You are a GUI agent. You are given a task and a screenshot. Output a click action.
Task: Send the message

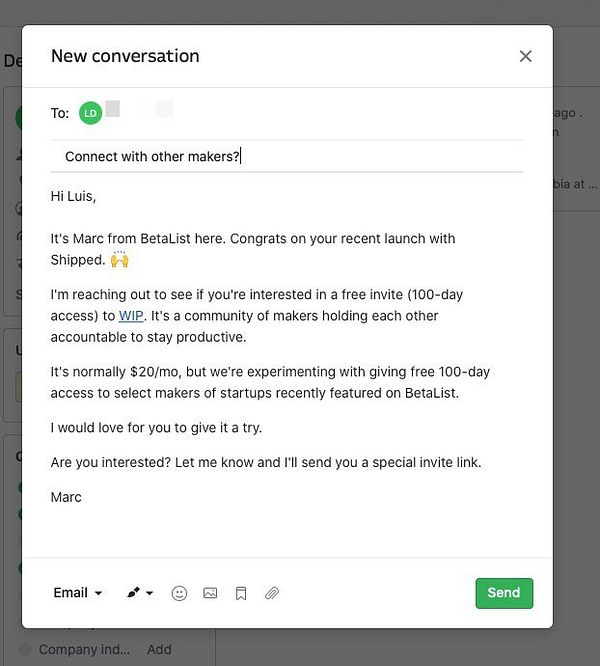[x=504, y=593]
